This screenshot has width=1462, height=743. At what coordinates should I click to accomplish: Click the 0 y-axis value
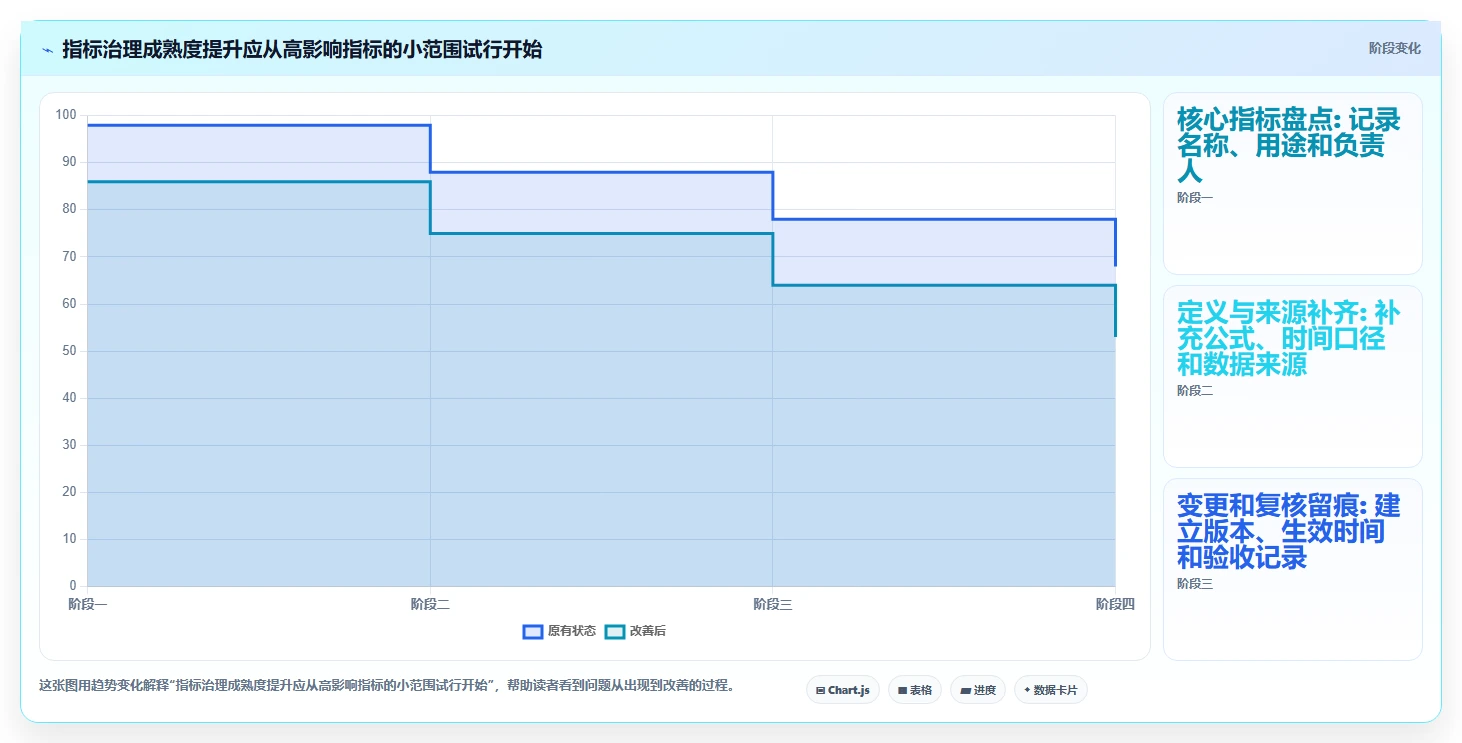[73, 586]
